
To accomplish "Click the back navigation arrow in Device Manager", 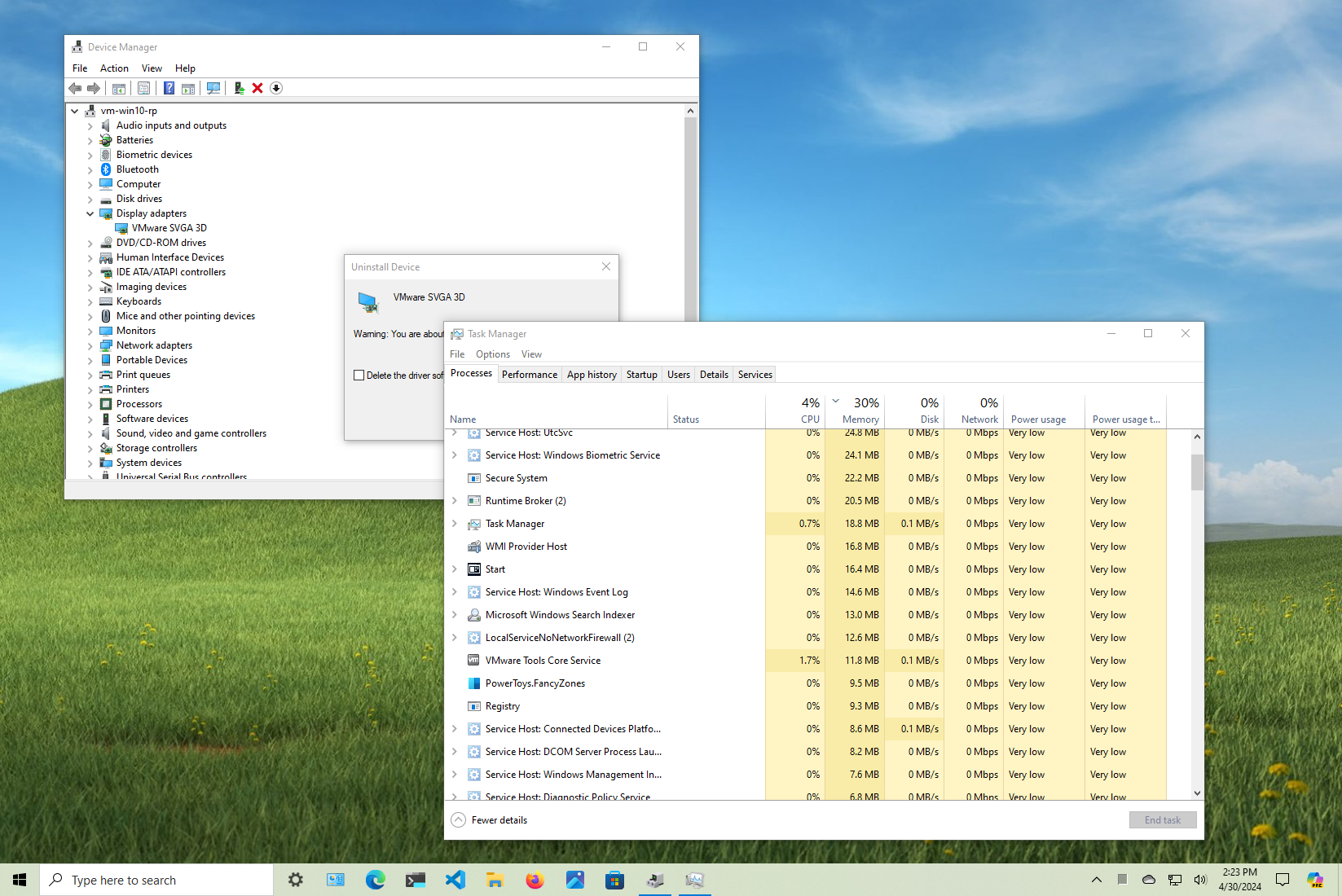I will coord(76,88).
